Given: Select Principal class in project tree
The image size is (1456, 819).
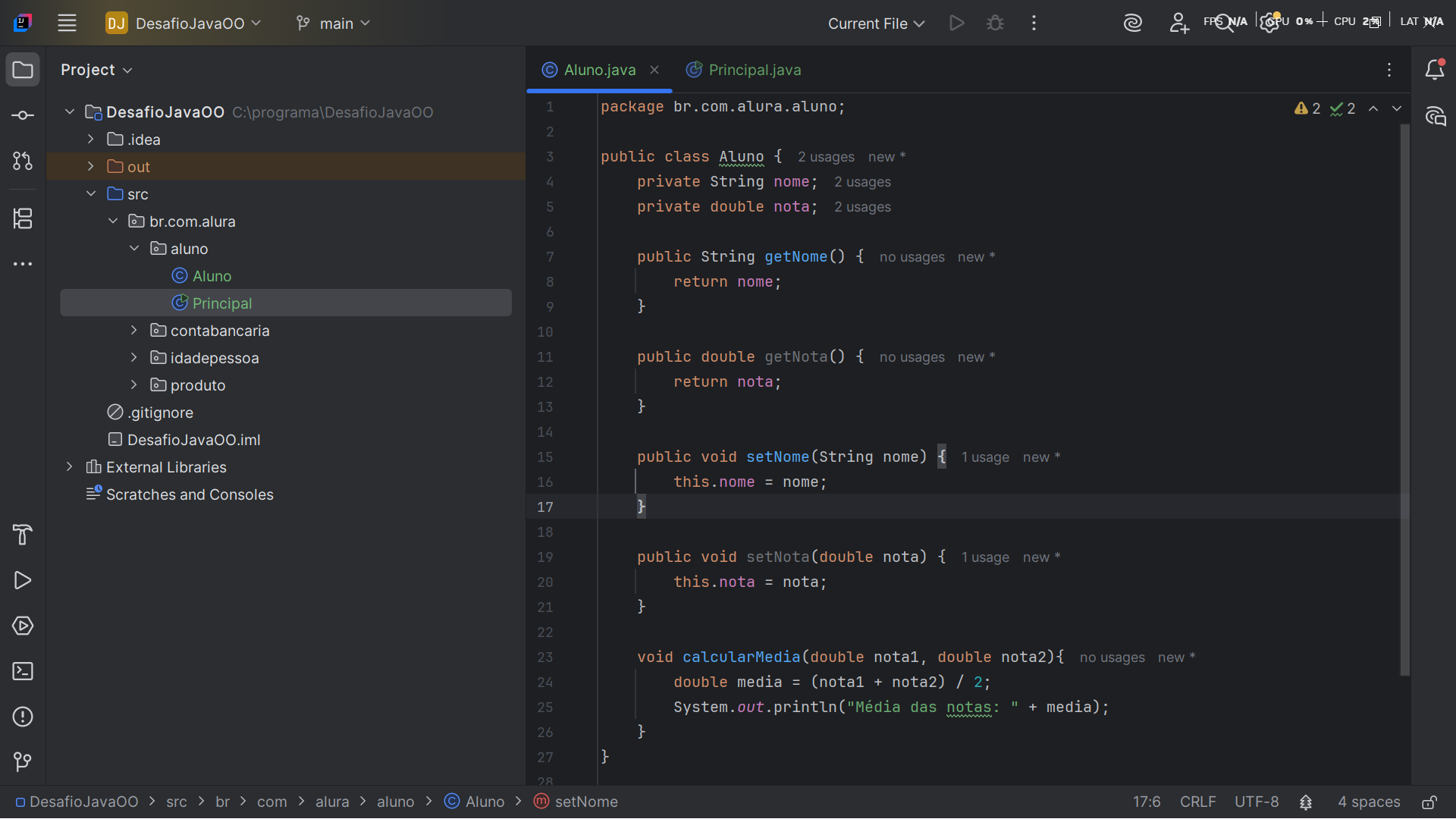Looking at the screenshot, I should tap(212, 303).
